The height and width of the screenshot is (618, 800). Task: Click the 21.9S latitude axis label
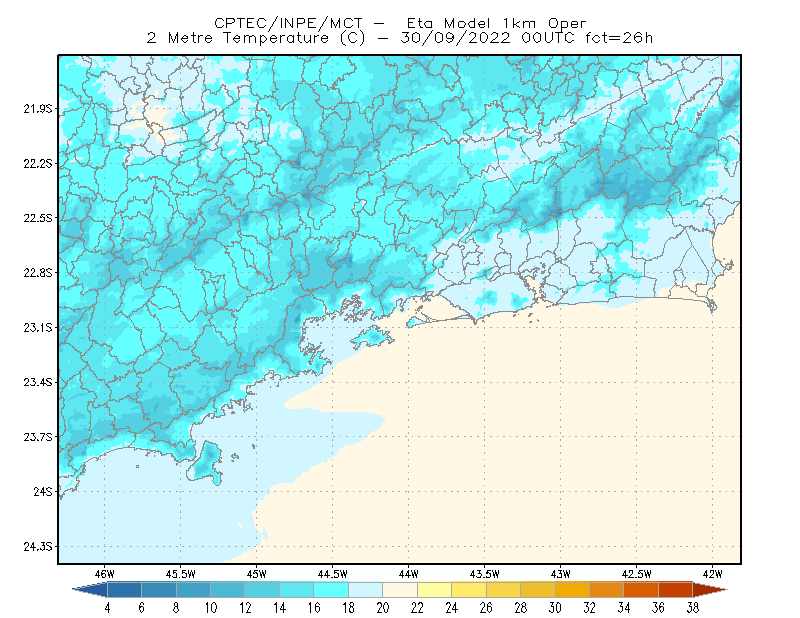click(38, 109)
